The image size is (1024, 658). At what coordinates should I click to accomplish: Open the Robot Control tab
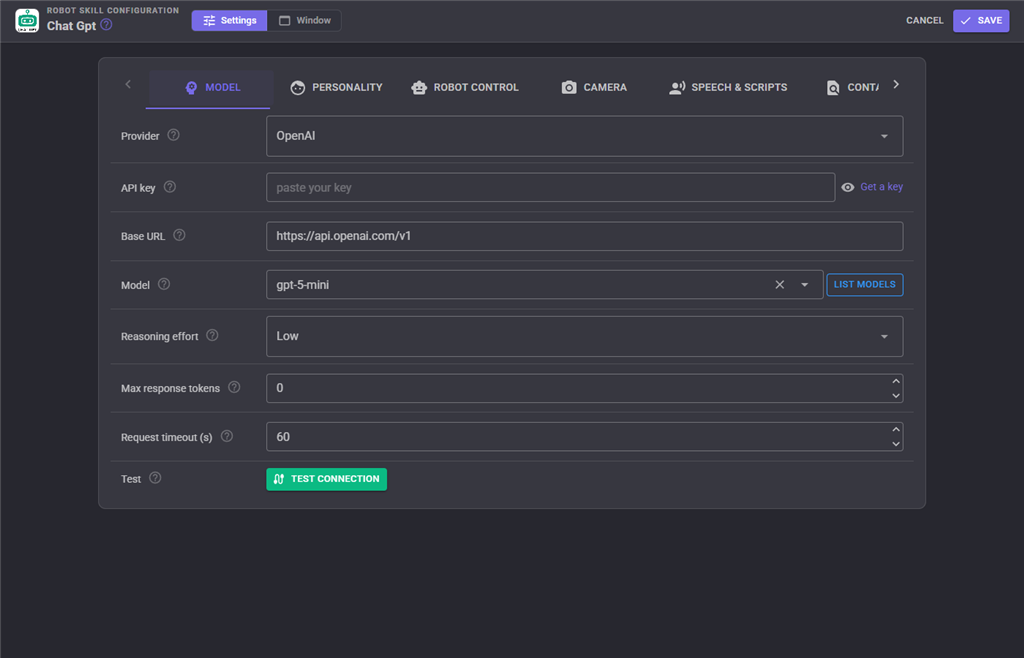coord(465,88)
